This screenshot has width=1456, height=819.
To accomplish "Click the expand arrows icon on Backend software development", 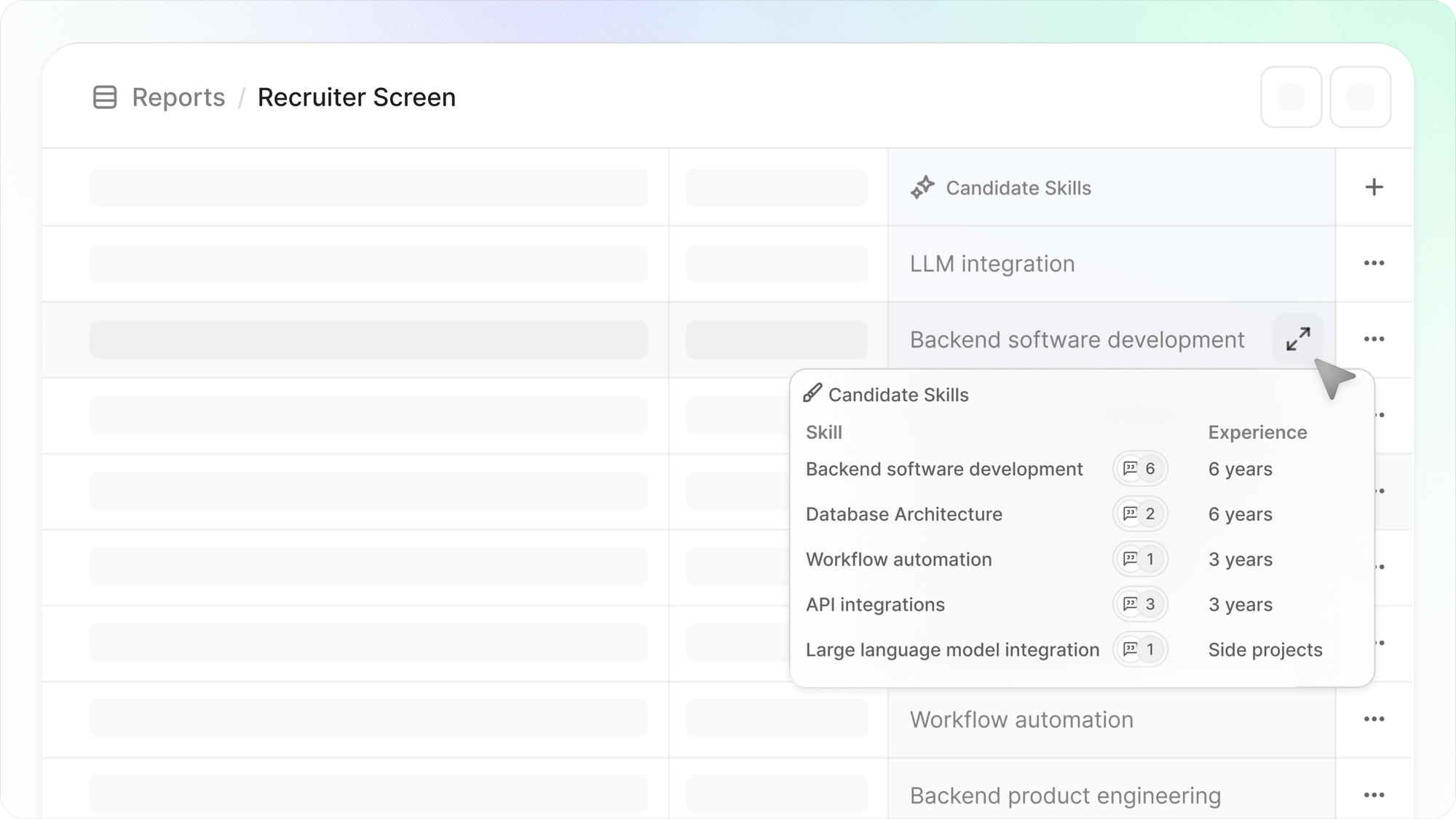I will pos(1298,339).
